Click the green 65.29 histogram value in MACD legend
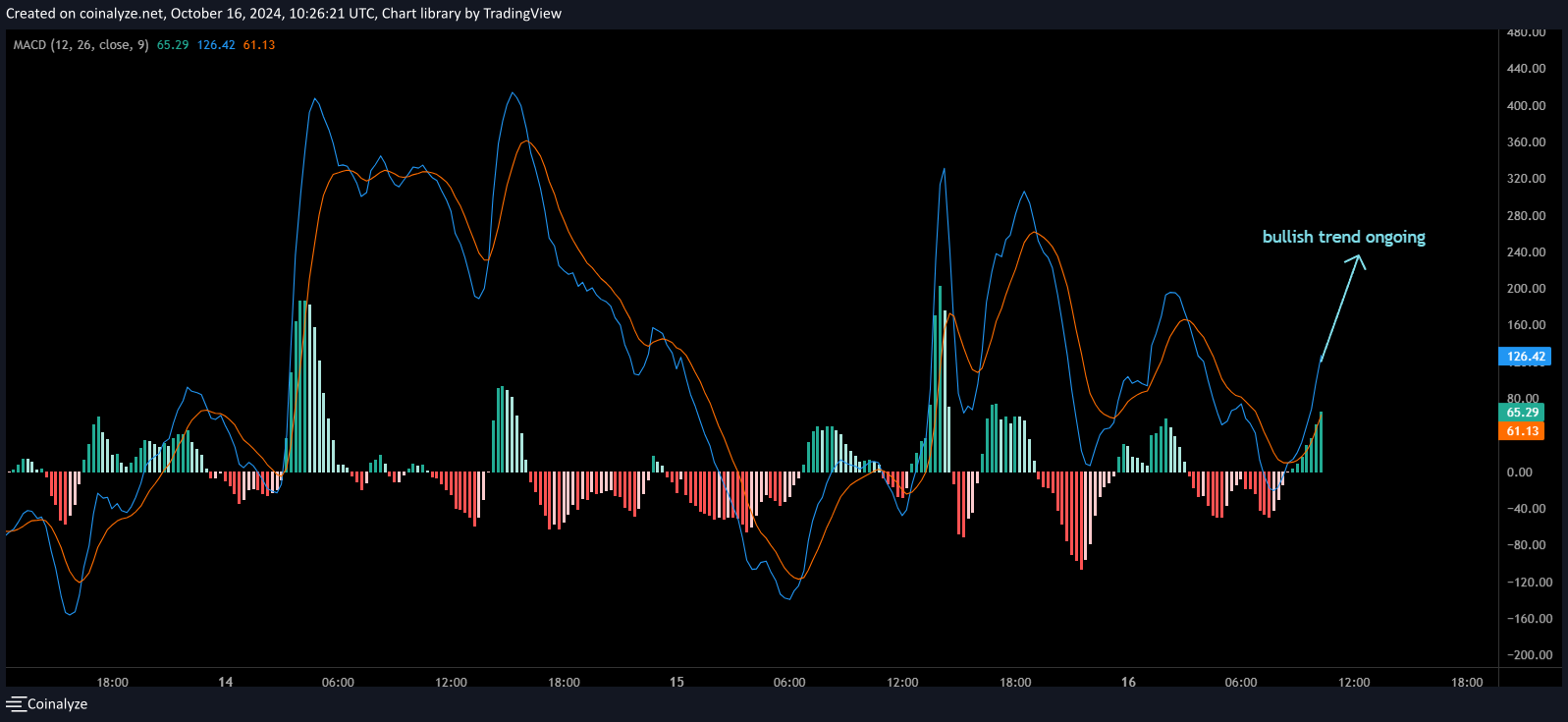 (173, 45)
